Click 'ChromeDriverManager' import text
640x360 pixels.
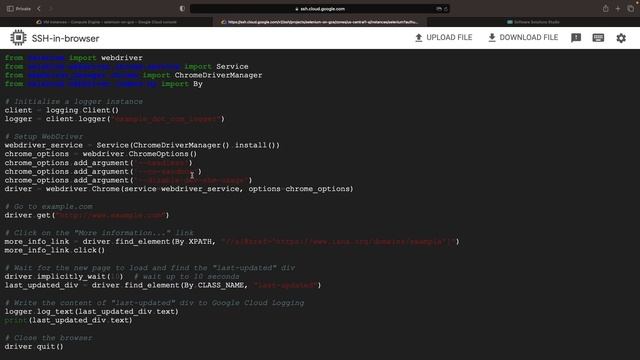218,75
